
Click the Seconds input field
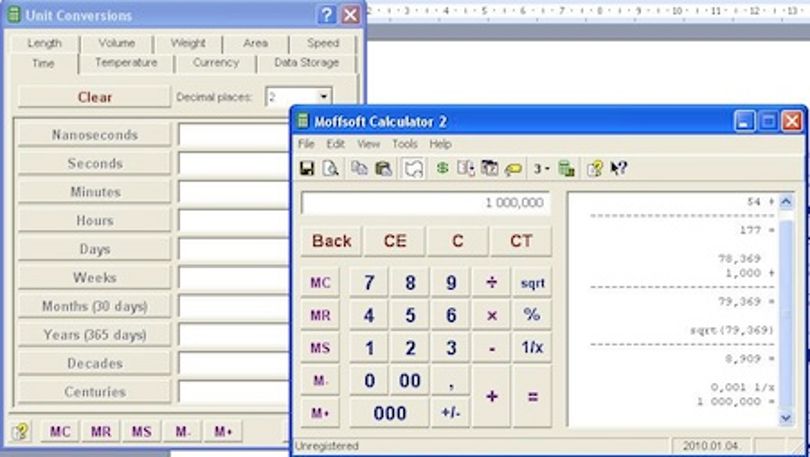pos(235,163)
